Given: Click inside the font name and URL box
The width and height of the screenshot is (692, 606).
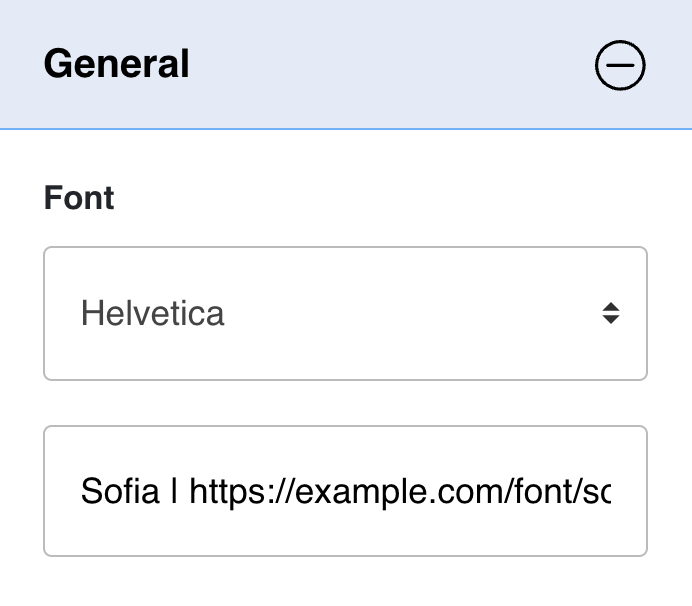Looking at the screenshot, I should pos(346,491).
